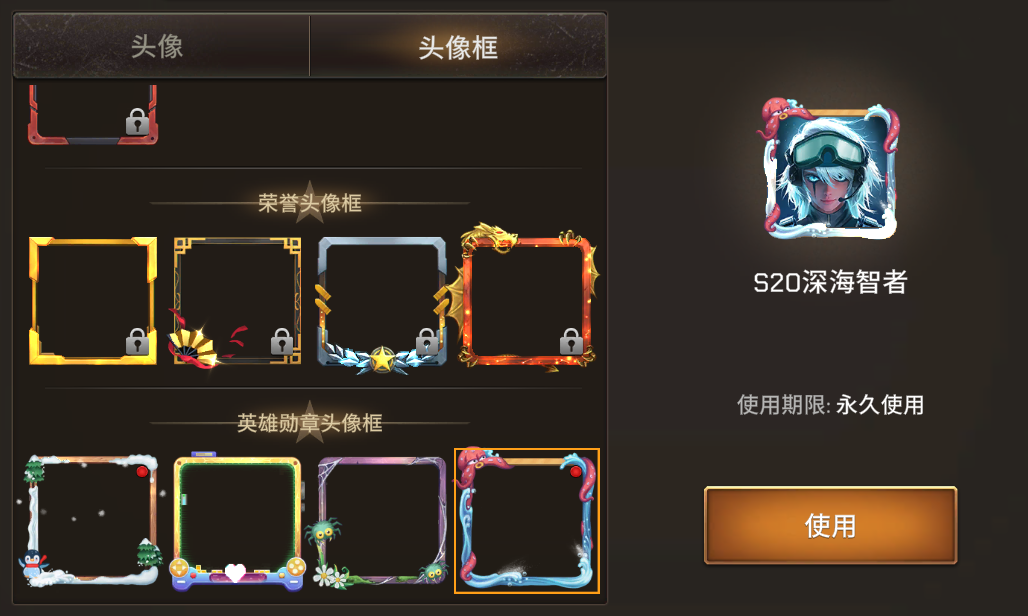Screen dimensions: 1028x616
Task: Click the lock icon on dragon frame
Action: pos(571,341)
